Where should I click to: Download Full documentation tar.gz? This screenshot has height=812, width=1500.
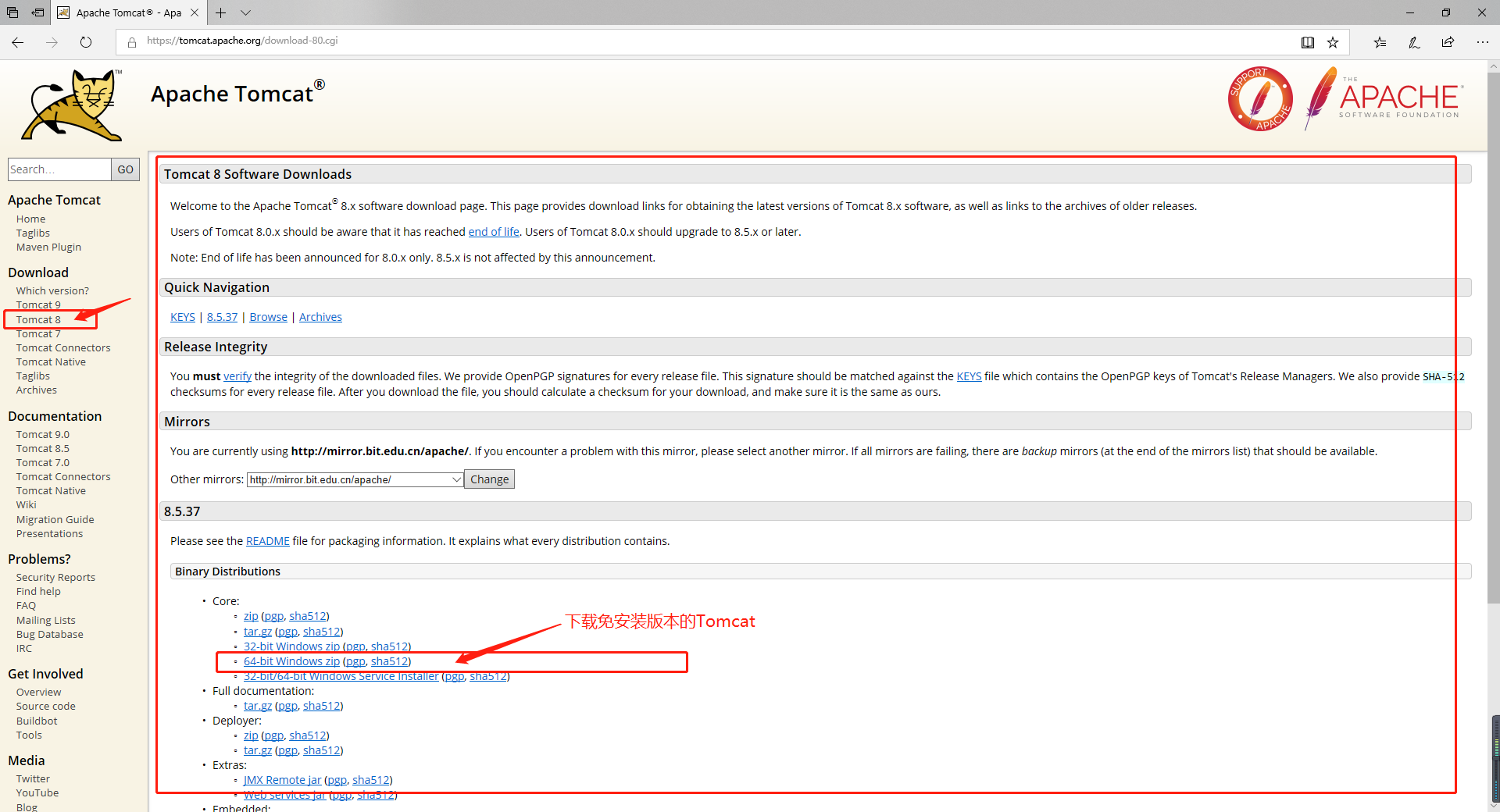[x=258, y=706]
